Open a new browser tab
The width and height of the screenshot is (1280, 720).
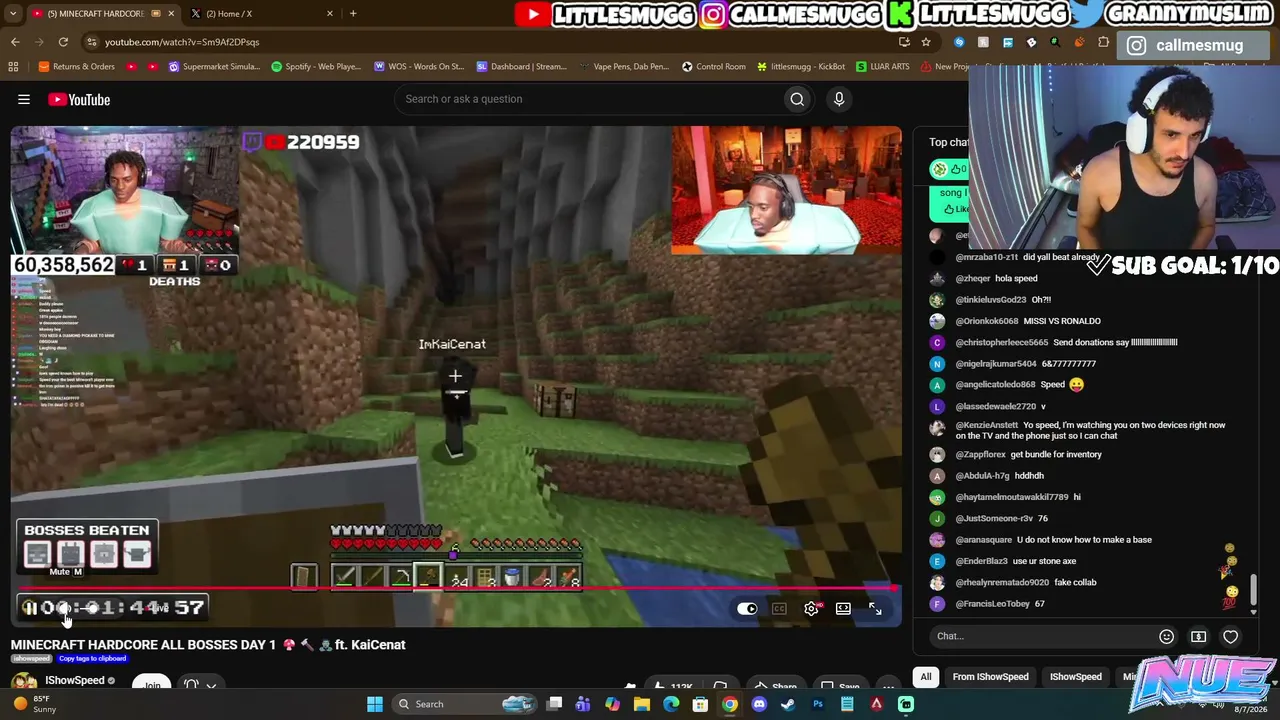[x=353, y=13]
